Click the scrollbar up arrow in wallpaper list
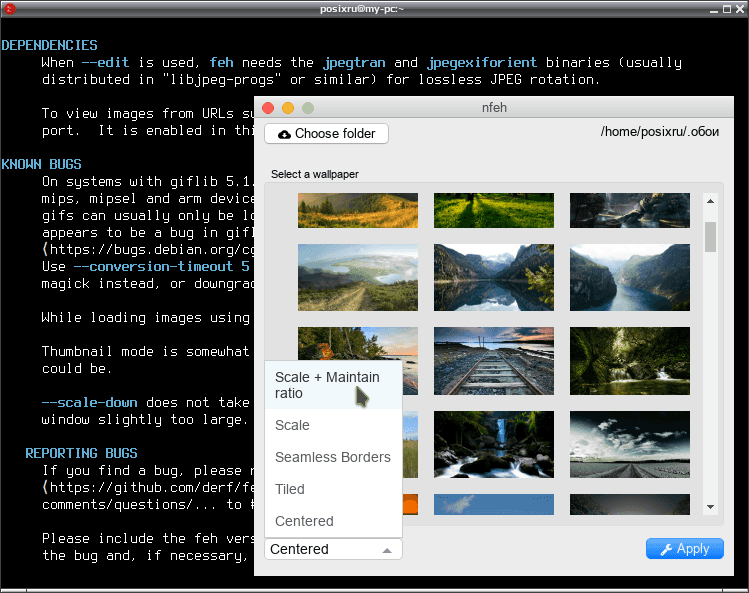 pos(710,201)
